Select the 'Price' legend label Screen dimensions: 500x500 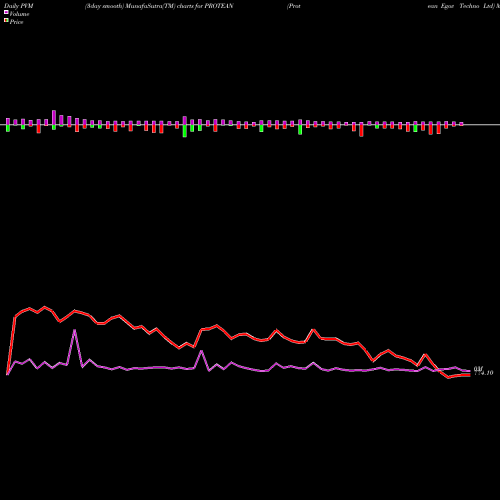click(x=16, y=22)
